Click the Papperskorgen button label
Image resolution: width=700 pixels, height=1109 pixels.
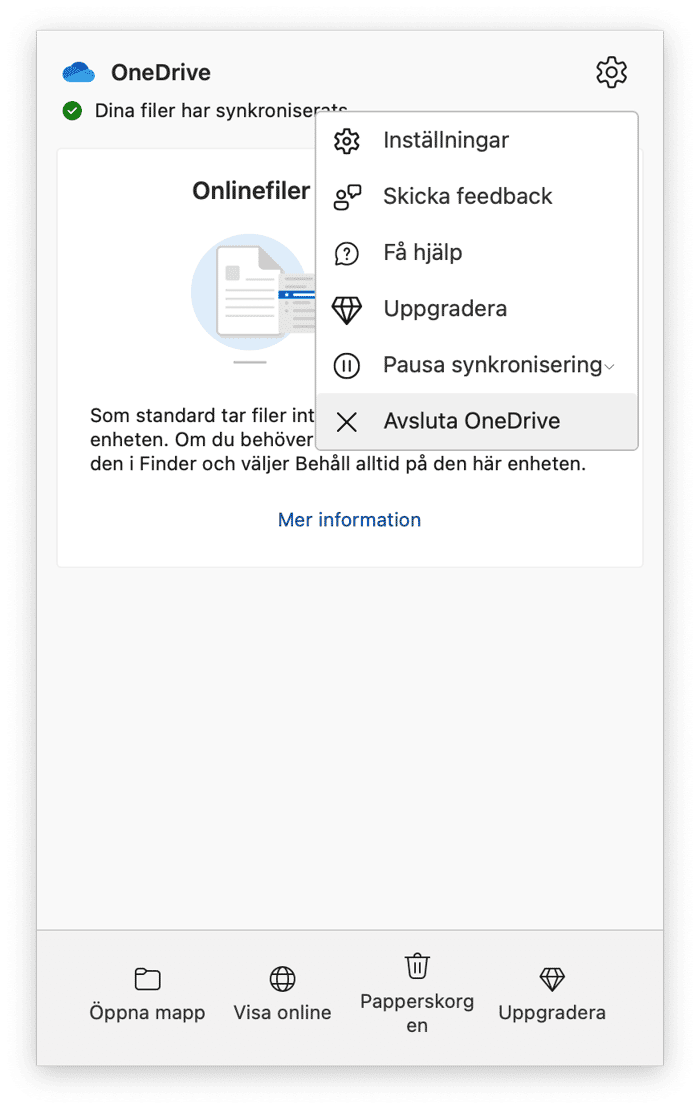417,1014
